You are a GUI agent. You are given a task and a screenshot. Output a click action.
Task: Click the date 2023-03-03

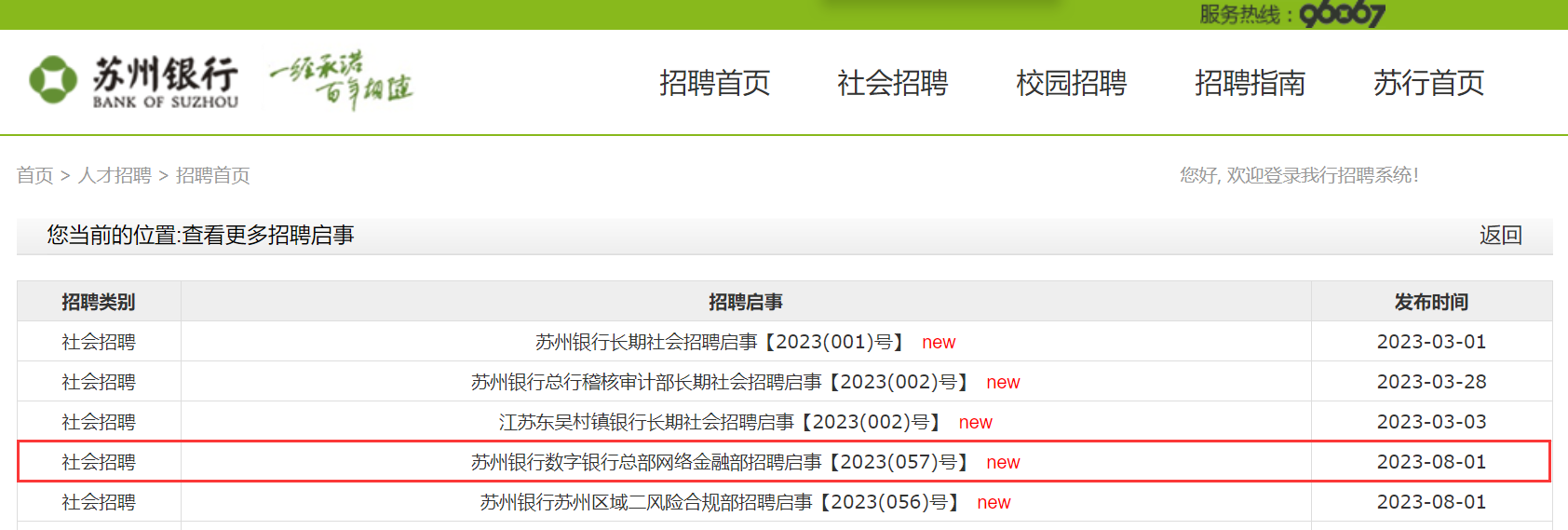click(x=1431, y=422)
